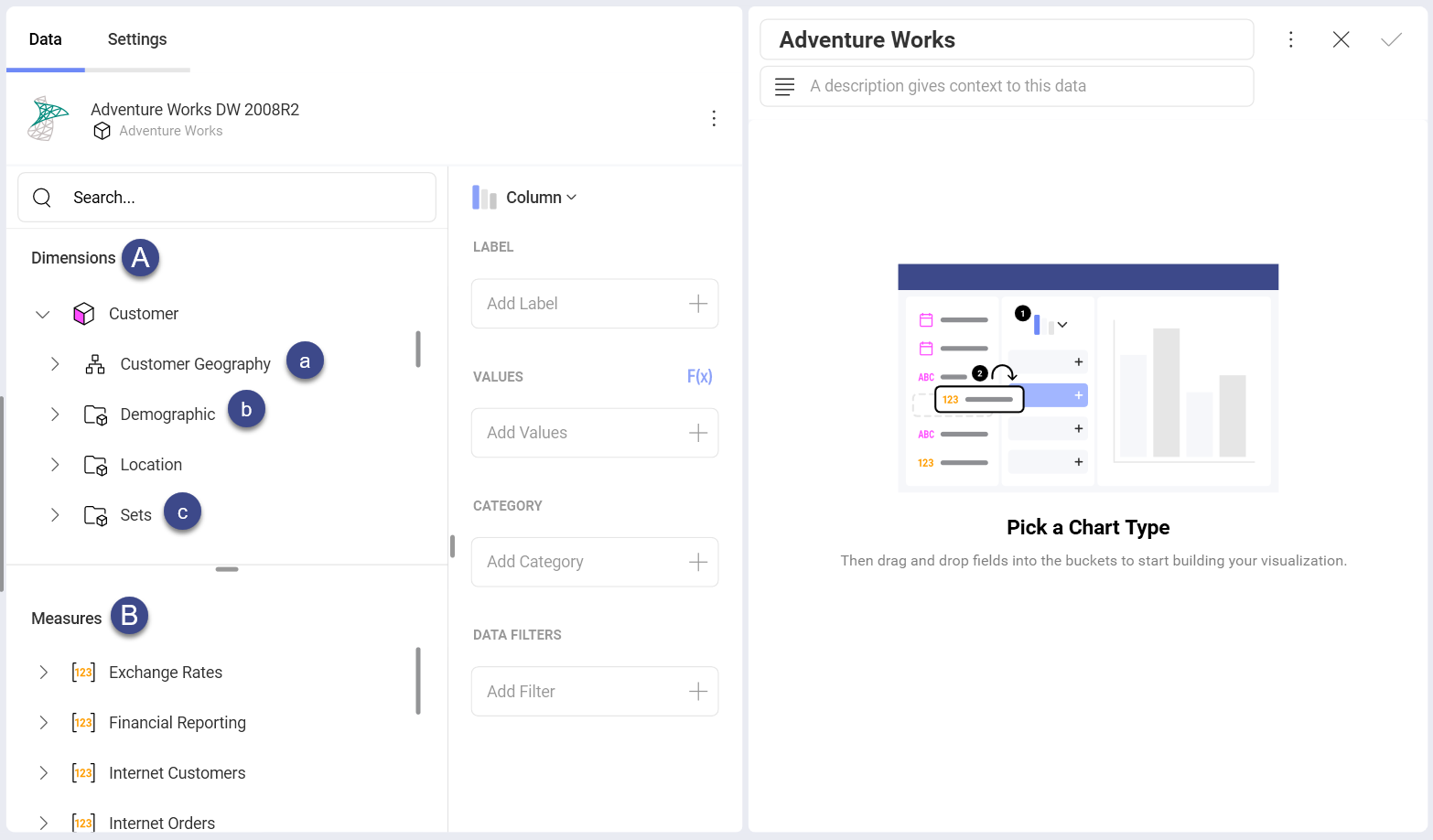Click the description field
1433x840 pixels.
coord(1007,86)
